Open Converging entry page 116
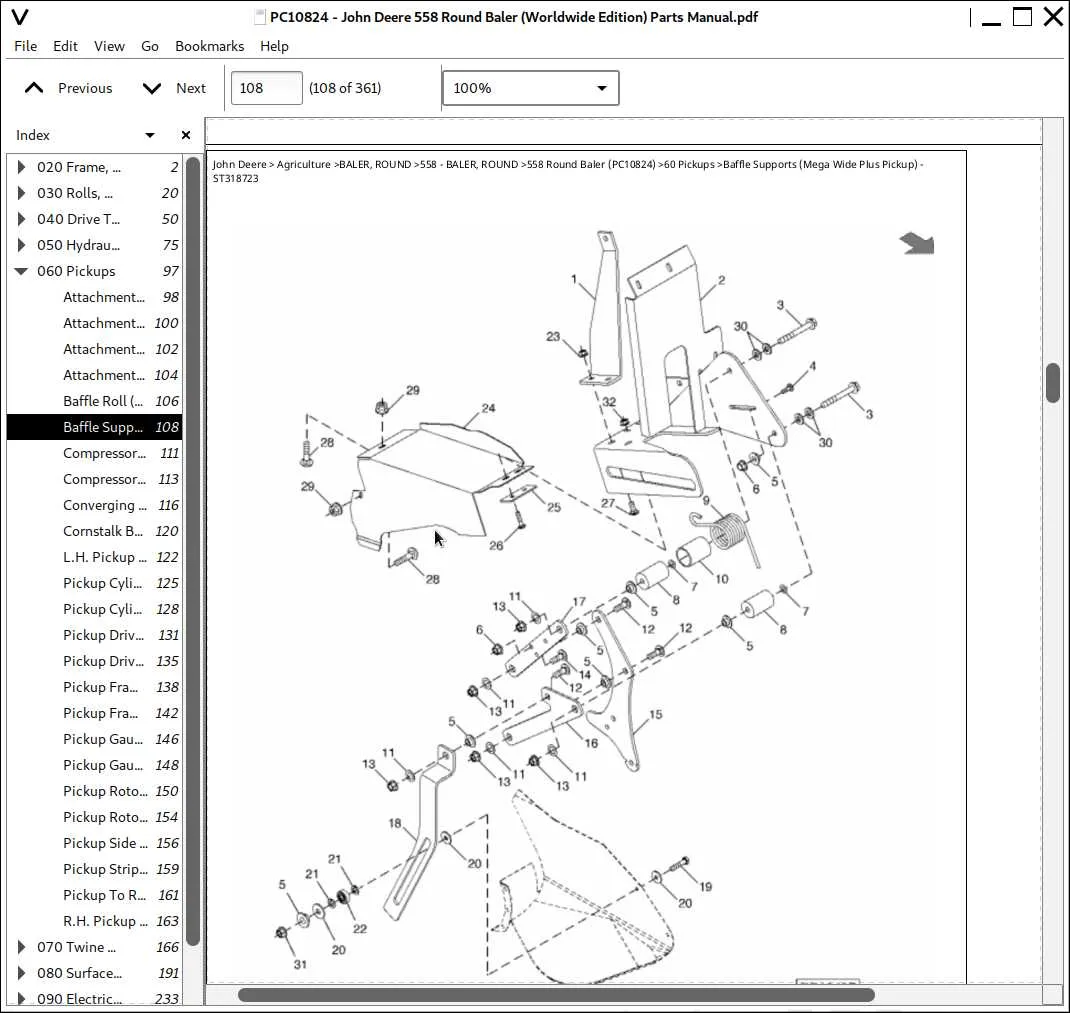 (x=94, y=505)
